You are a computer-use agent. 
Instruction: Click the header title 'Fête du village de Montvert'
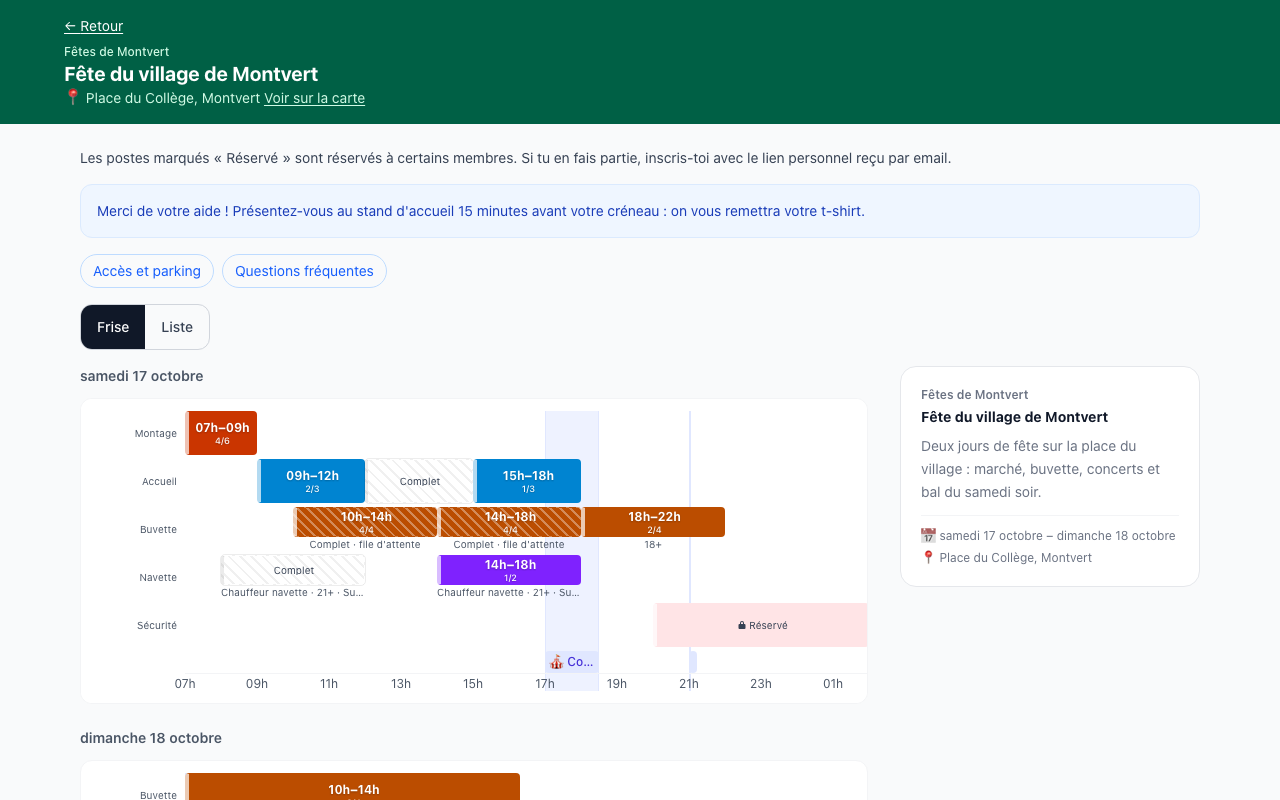(x=191, y=74)
